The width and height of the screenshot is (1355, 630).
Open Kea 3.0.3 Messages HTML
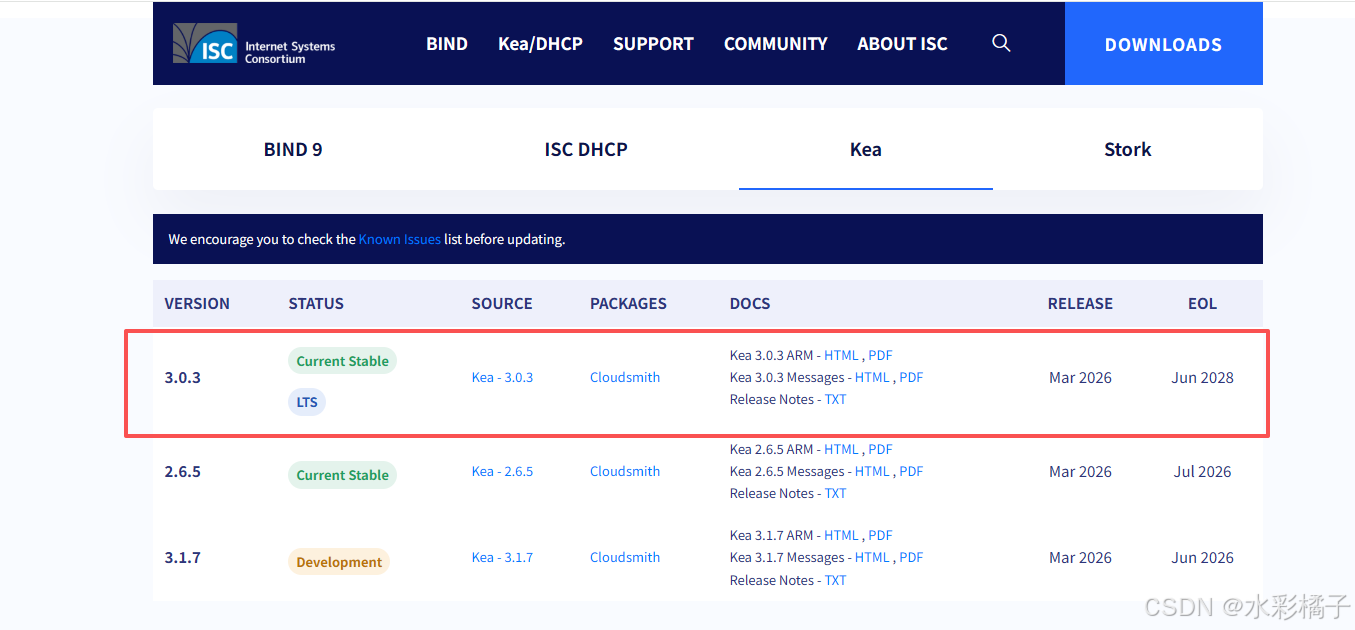pos(872,377)
